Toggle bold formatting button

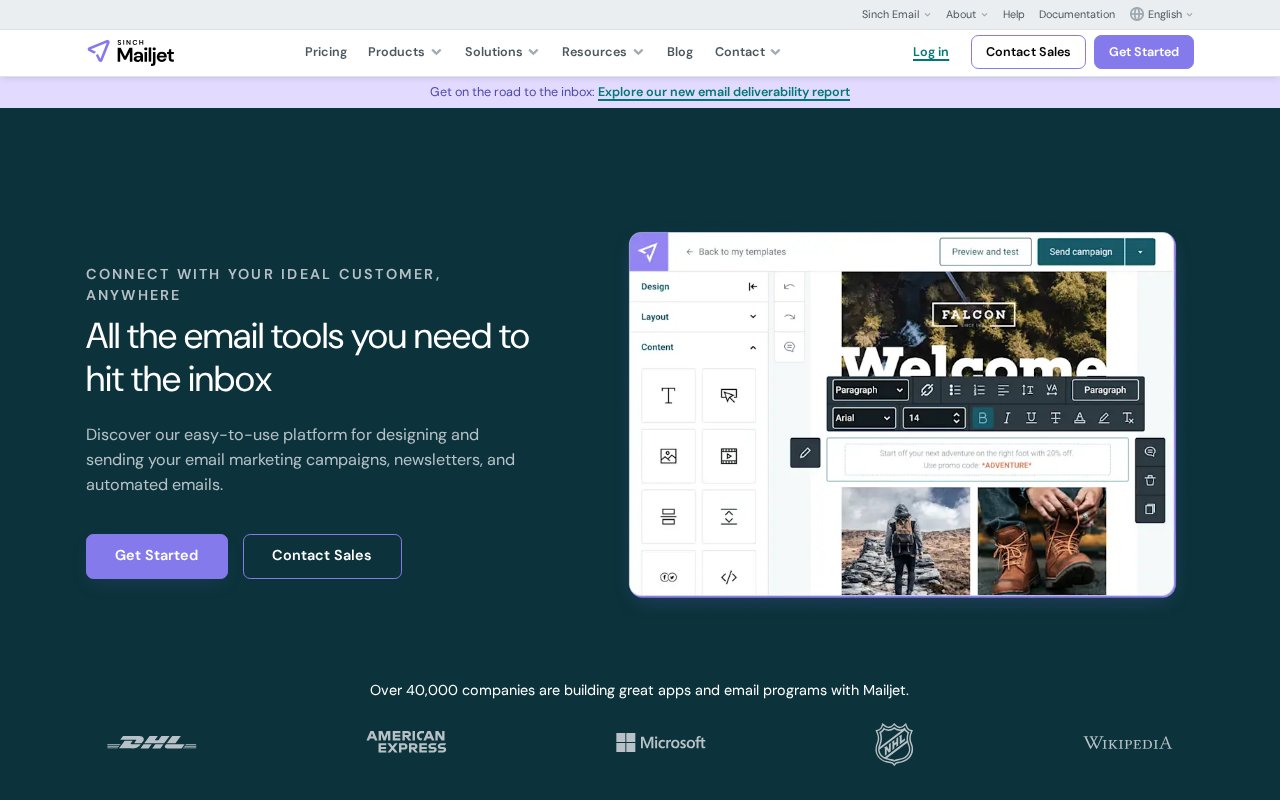(983, 418)
